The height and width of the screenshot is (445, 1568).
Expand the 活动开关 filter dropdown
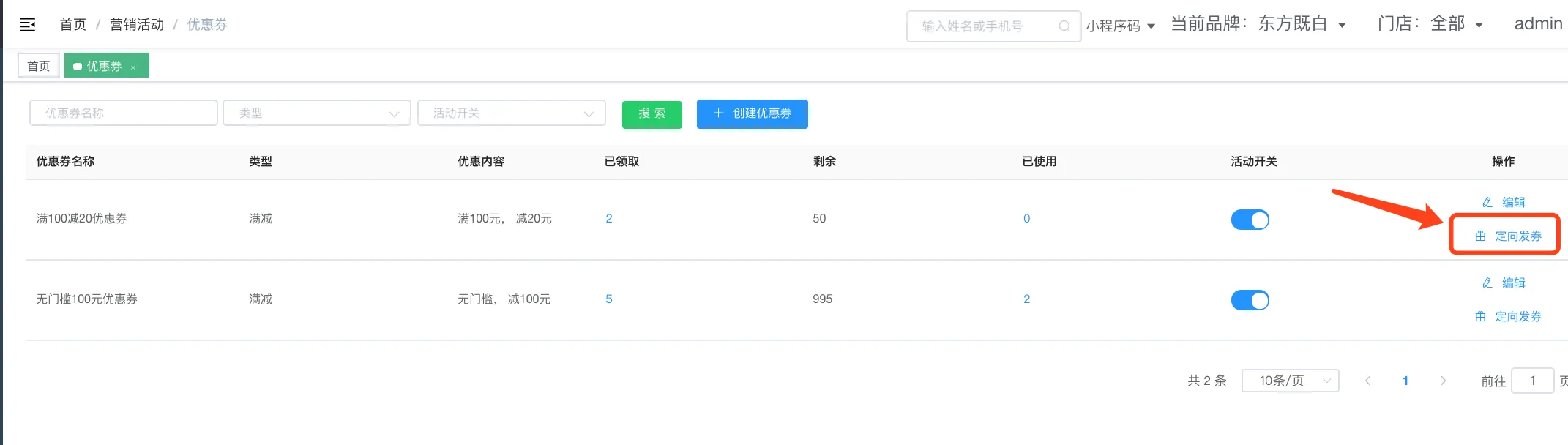click(511, 113)
